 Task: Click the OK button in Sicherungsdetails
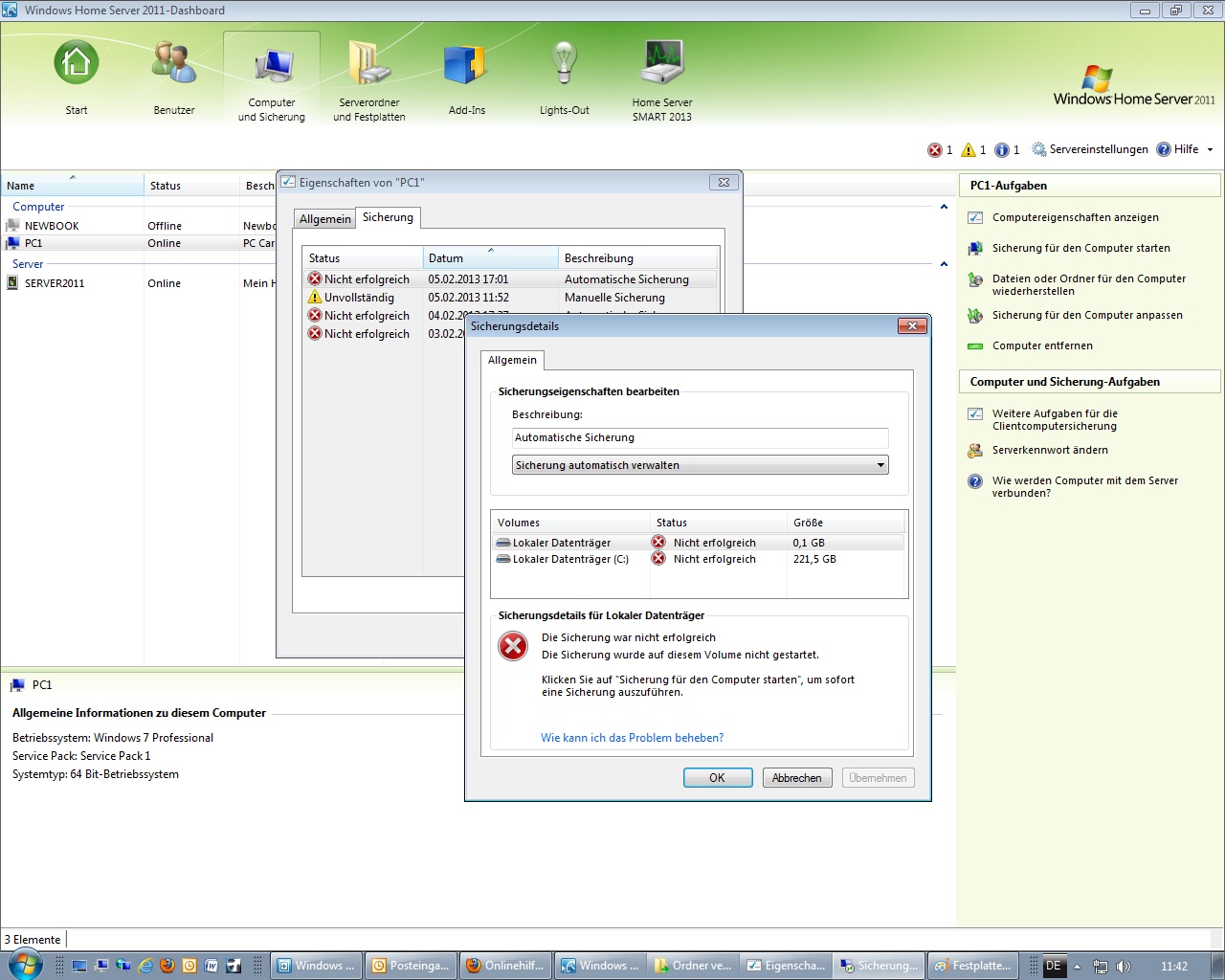pyautogui.click(x=718, y=778)
